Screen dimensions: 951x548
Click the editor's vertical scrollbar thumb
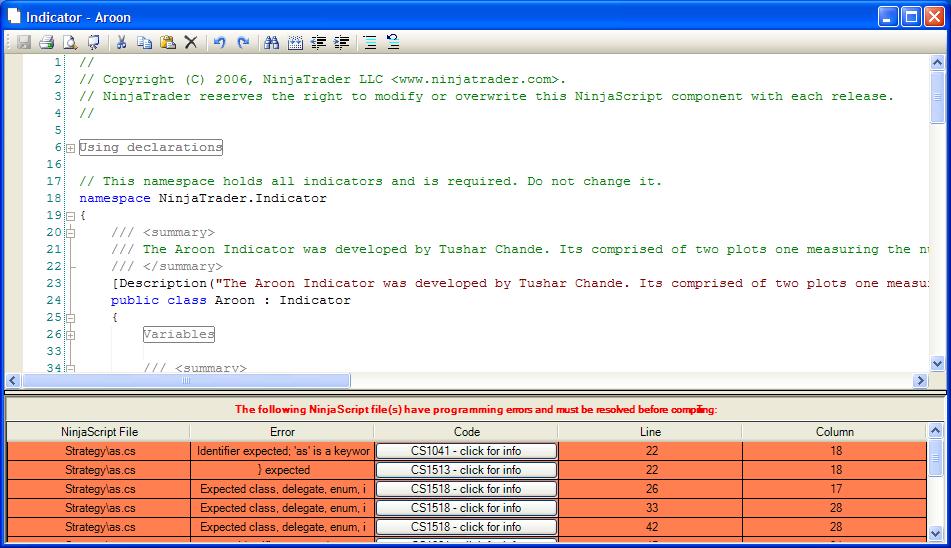point(937,97)
